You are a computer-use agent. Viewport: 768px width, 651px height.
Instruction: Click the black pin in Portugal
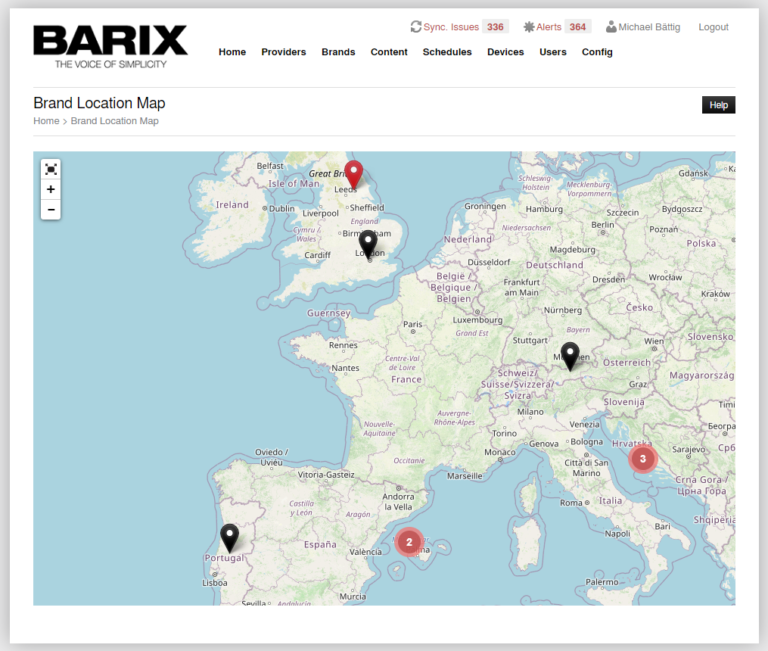tap(230, 537)
